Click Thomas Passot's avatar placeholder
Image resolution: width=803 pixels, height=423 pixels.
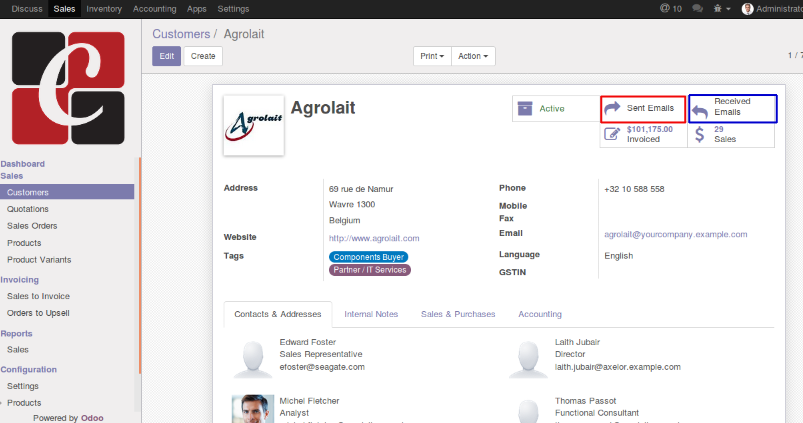(x=528, y=411)
